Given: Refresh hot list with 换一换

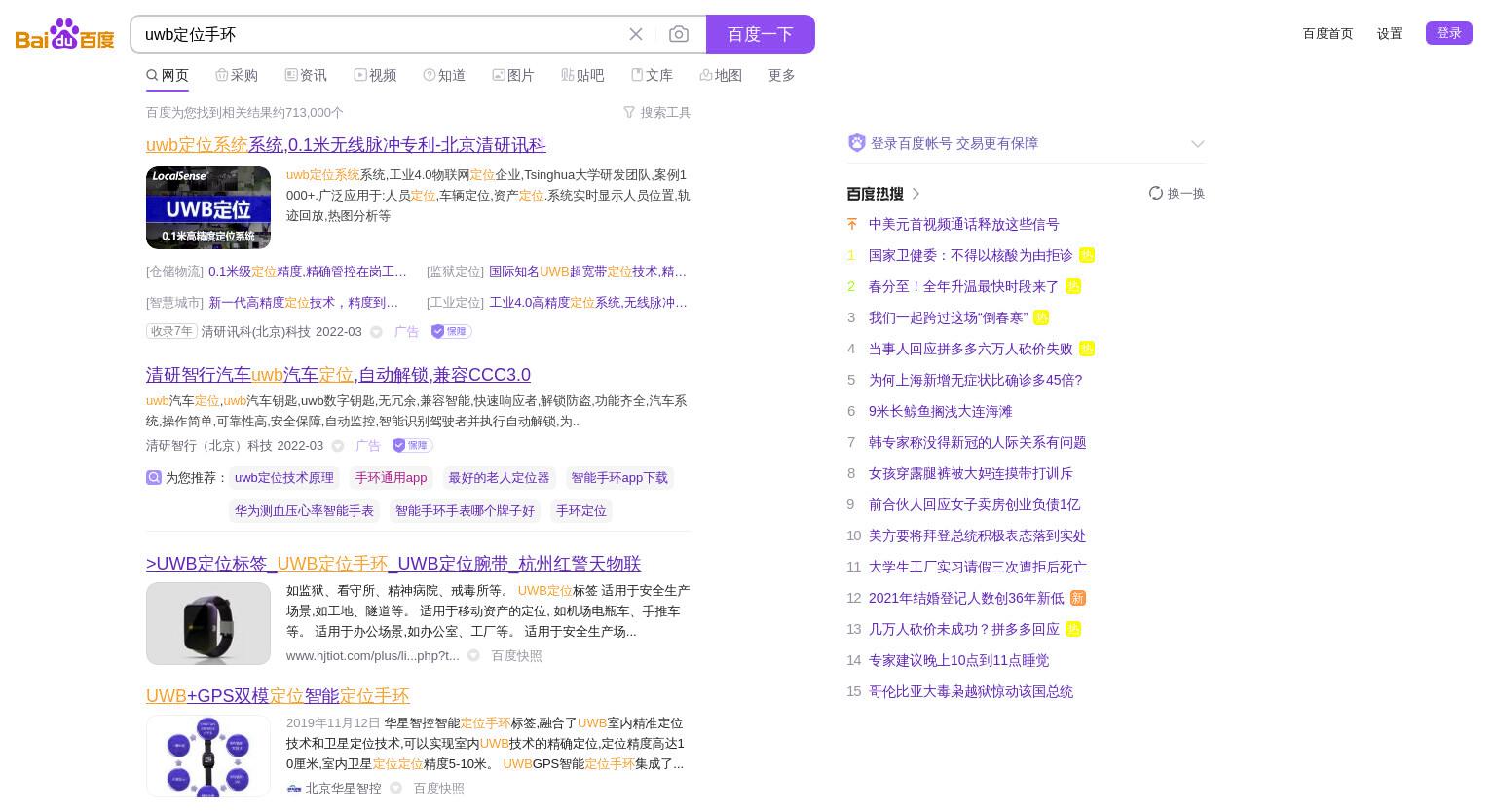Looking at the screenshot, I should click(x=1177, y=194).
